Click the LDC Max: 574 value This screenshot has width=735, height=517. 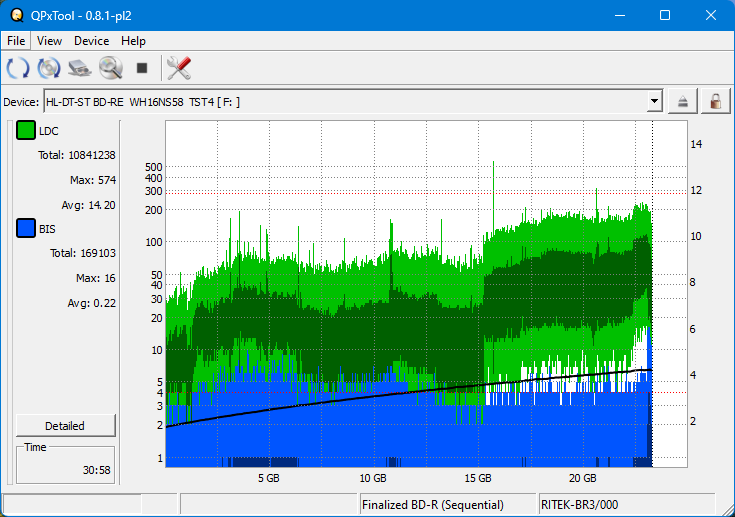tap(93, 180)
